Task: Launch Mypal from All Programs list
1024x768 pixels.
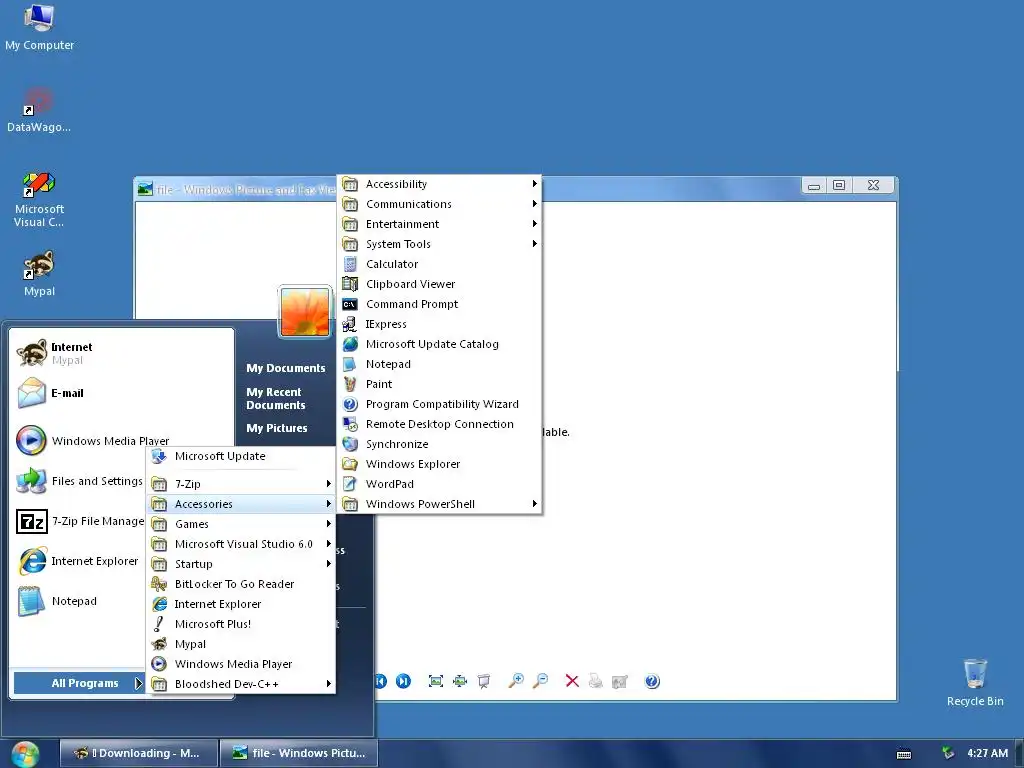Action: [241, 644]
